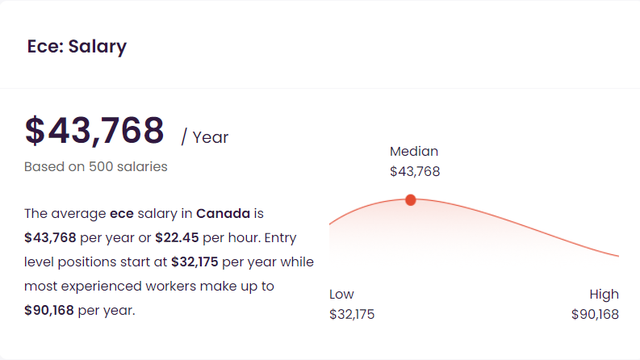Click the High label under the chart
The width and height of the screenshot is (640, 360).
pyautogui.click(x=604, y=294)
